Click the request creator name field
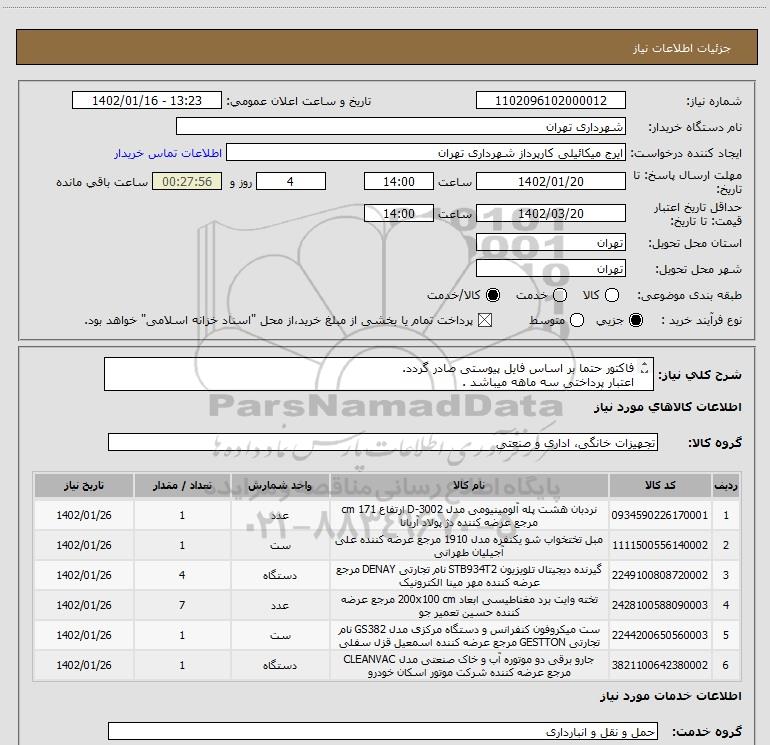This screenshot has width=770, height=745. (426, 153)
